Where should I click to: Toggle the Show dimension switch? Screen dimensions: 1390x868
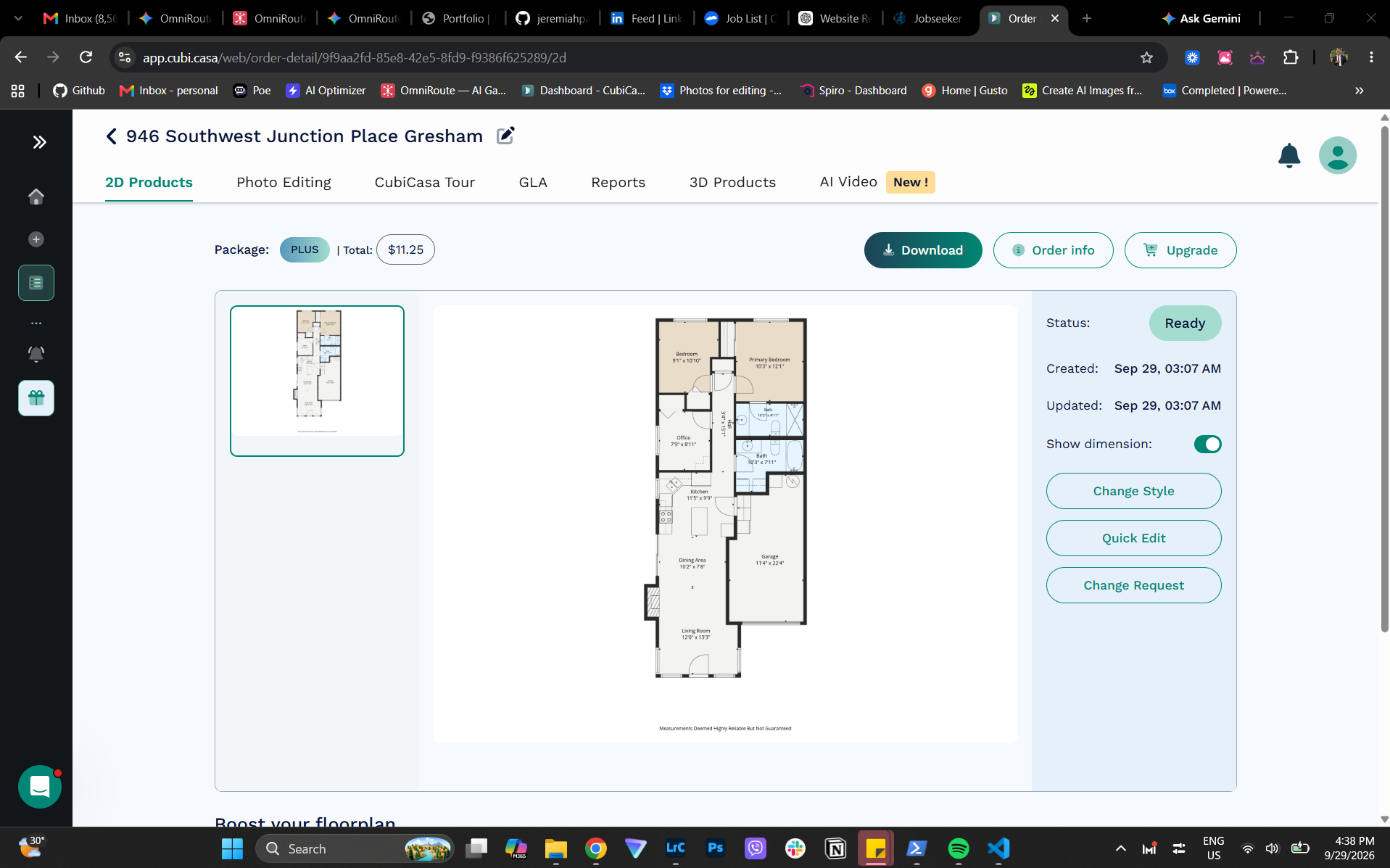pyautogui.click(x=1207, y=444)
